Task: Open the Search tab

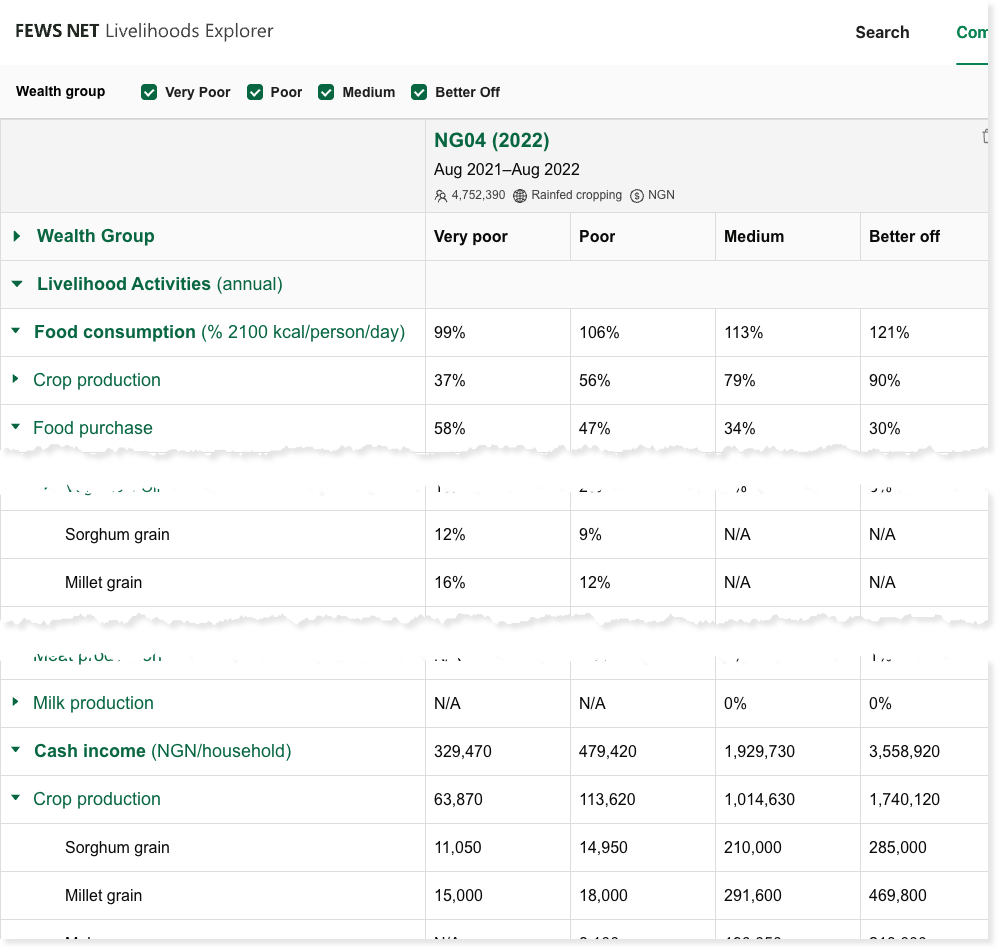Action: click(882, 32)
